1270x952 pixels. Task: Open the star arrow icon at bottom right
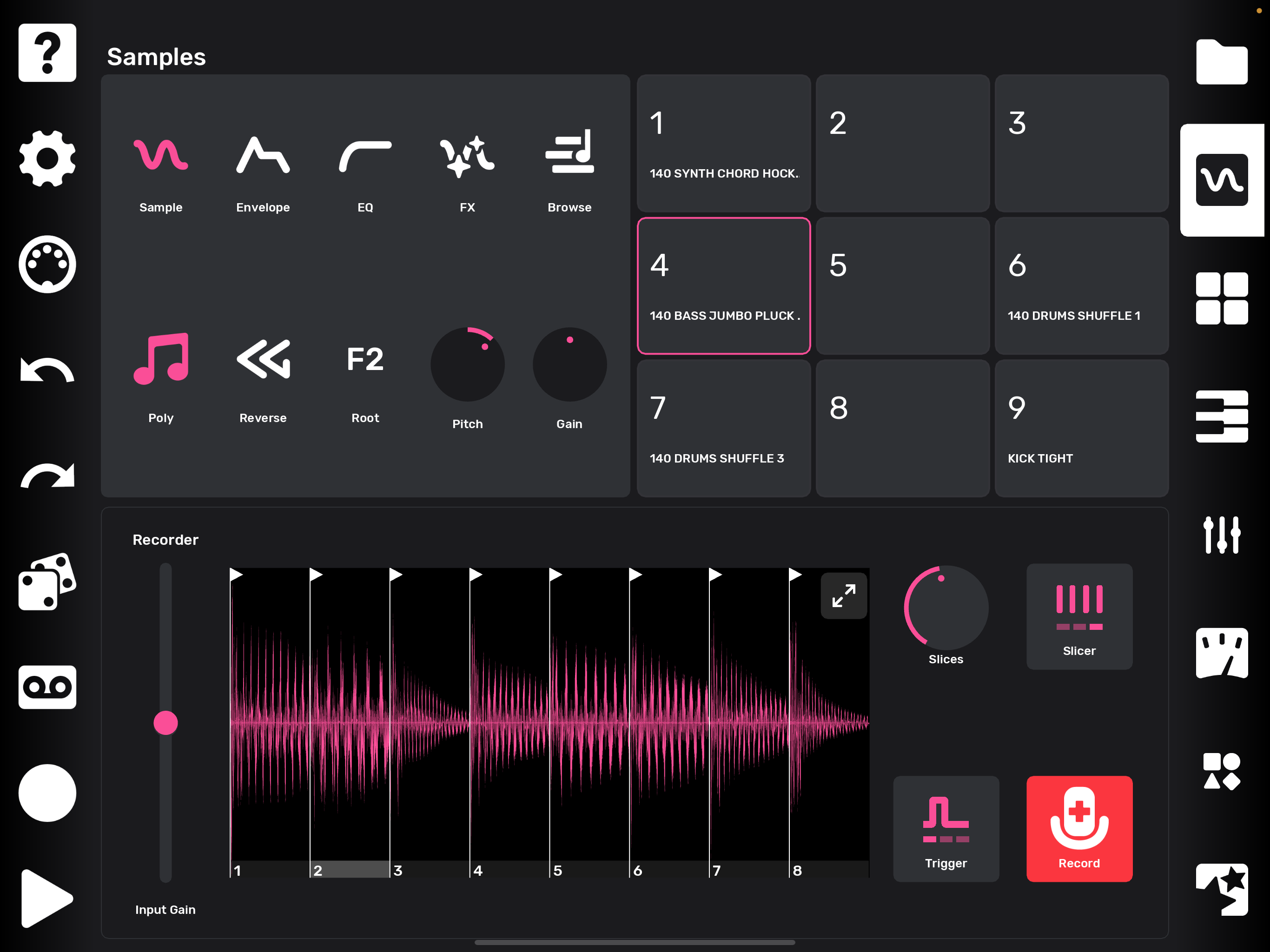pos(1222,889)
